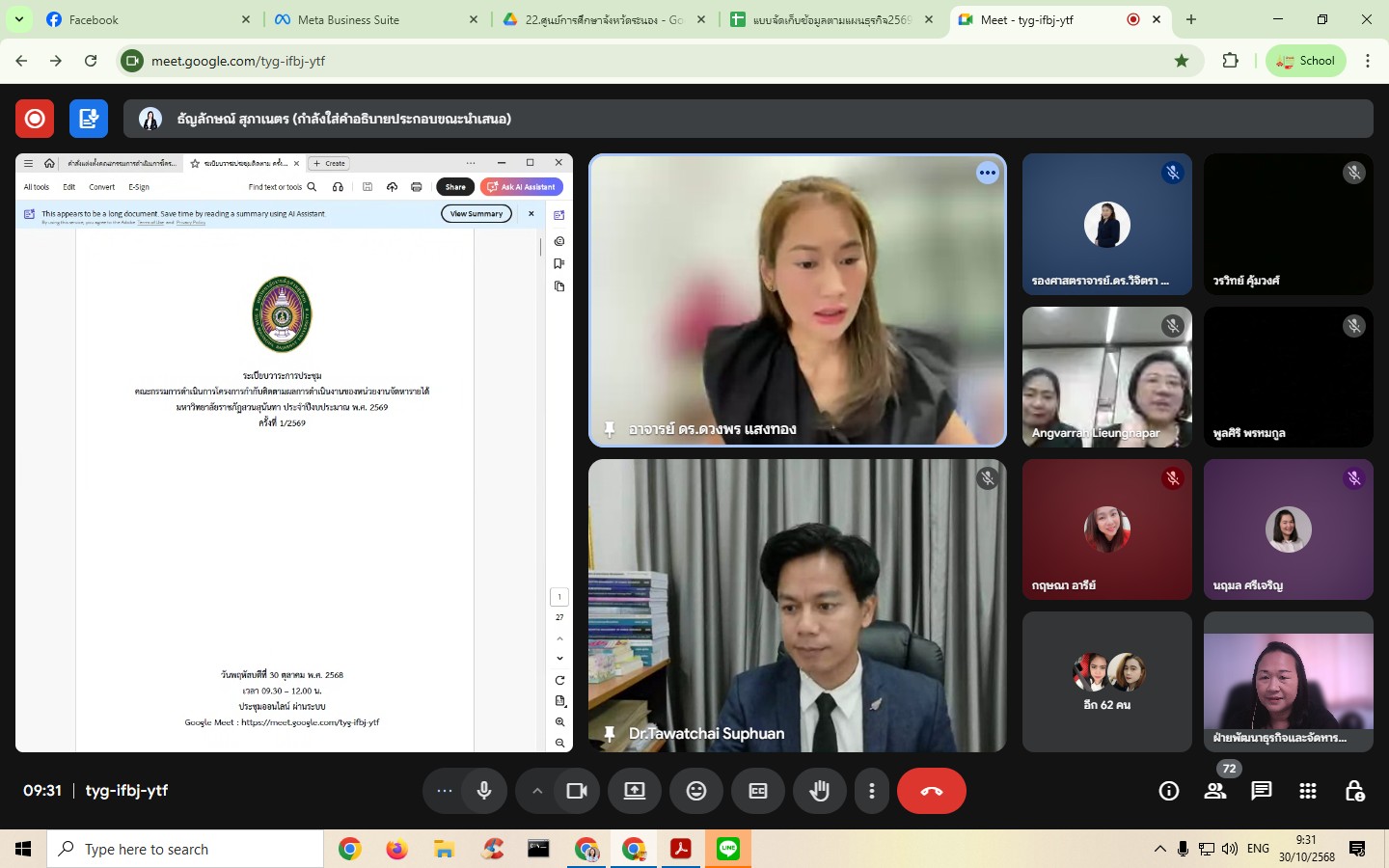The height and width of the screenshot is (868, 1389).
Task: Click the share screen icon
Action: pyautogui.click(x=635, y=791)
